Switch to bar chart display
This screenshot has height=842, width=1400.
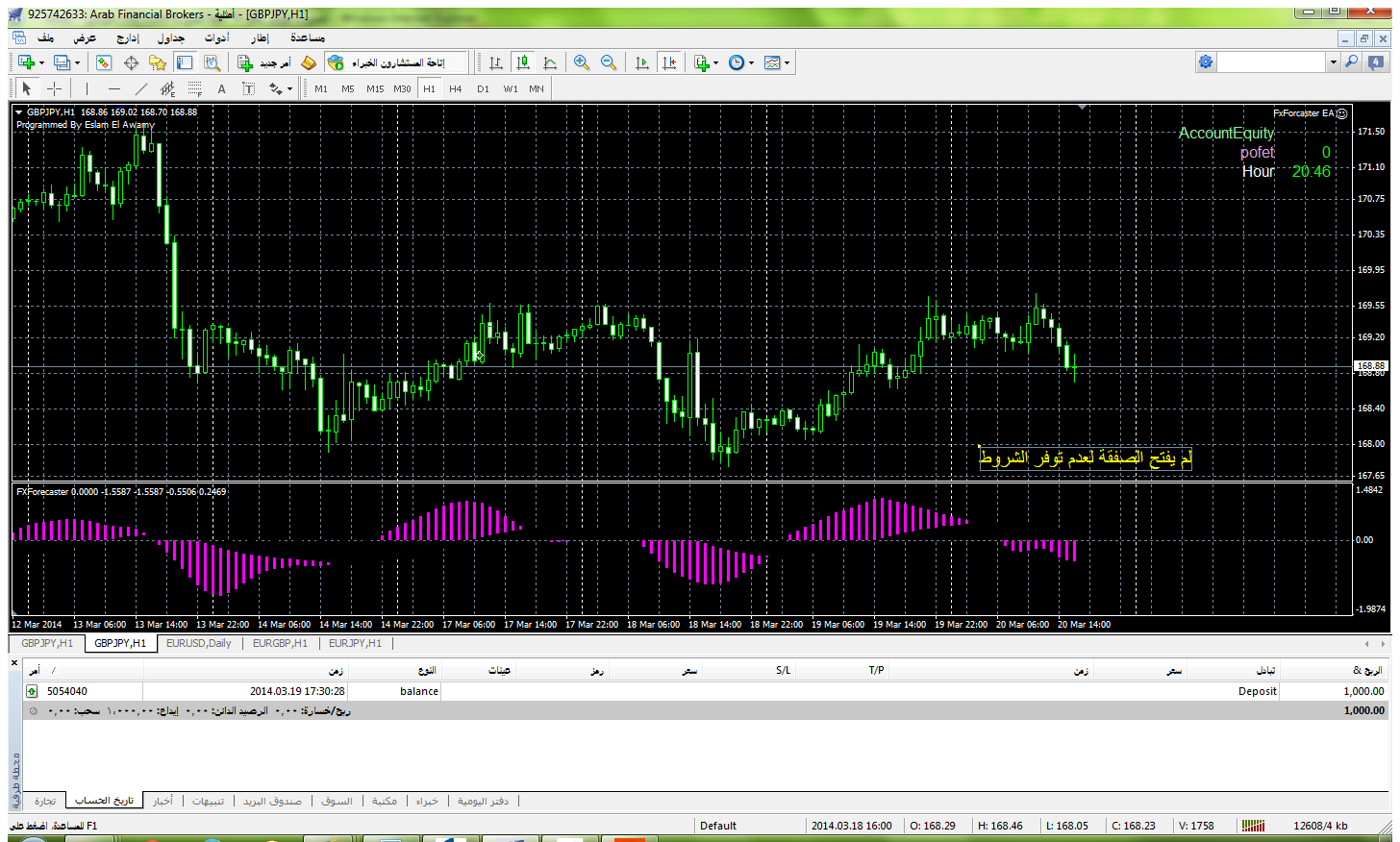496,62
